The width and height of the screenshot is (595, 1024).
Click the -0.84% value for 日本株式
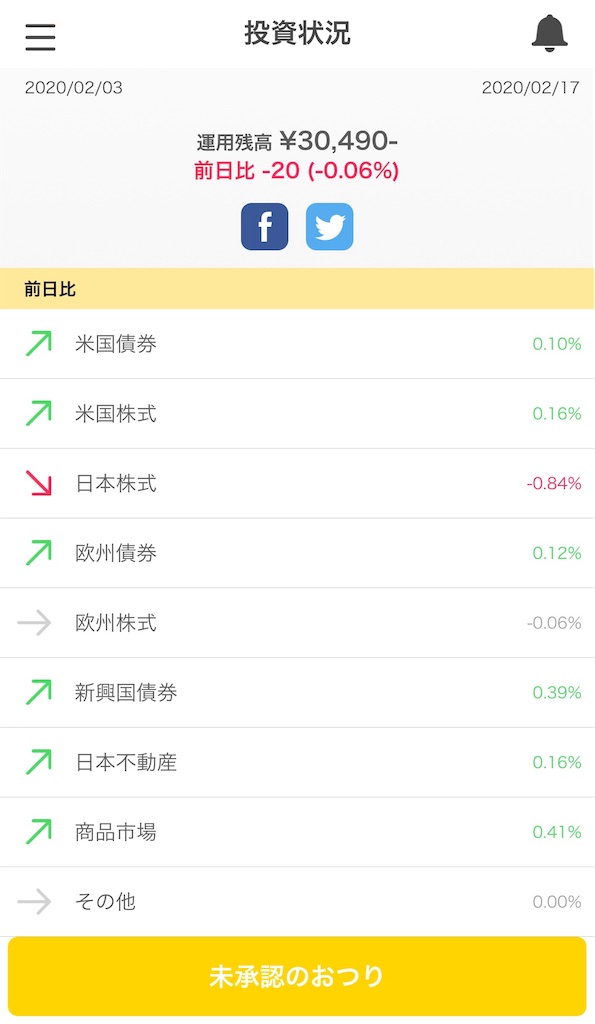[x=554, y=483]
